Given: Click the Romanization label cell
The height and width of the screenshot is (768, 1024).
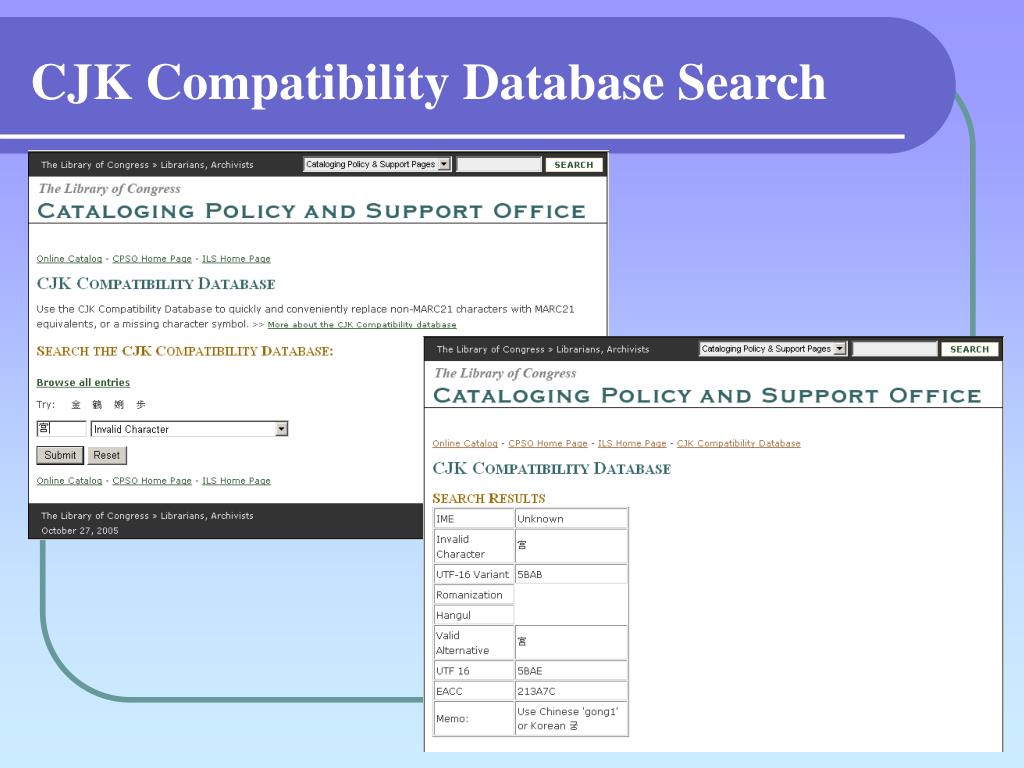Looking at the screenshot, I should click(474, 595).
